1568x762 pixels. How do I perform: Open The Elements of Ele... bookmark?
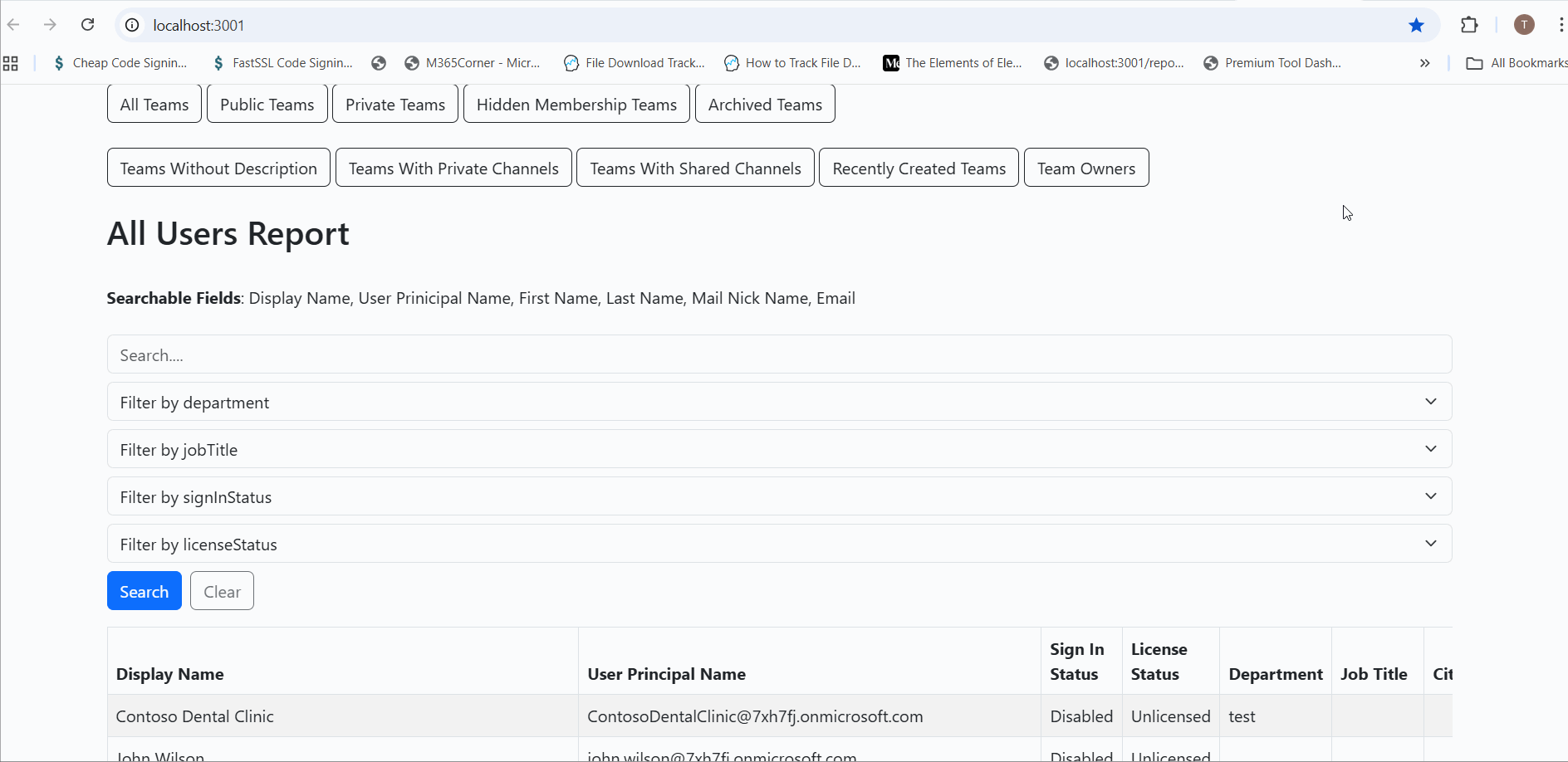point(953,63)
